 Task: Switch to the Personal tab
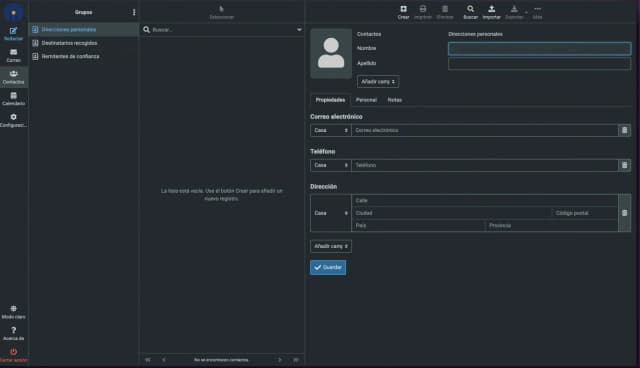(366, 100)
